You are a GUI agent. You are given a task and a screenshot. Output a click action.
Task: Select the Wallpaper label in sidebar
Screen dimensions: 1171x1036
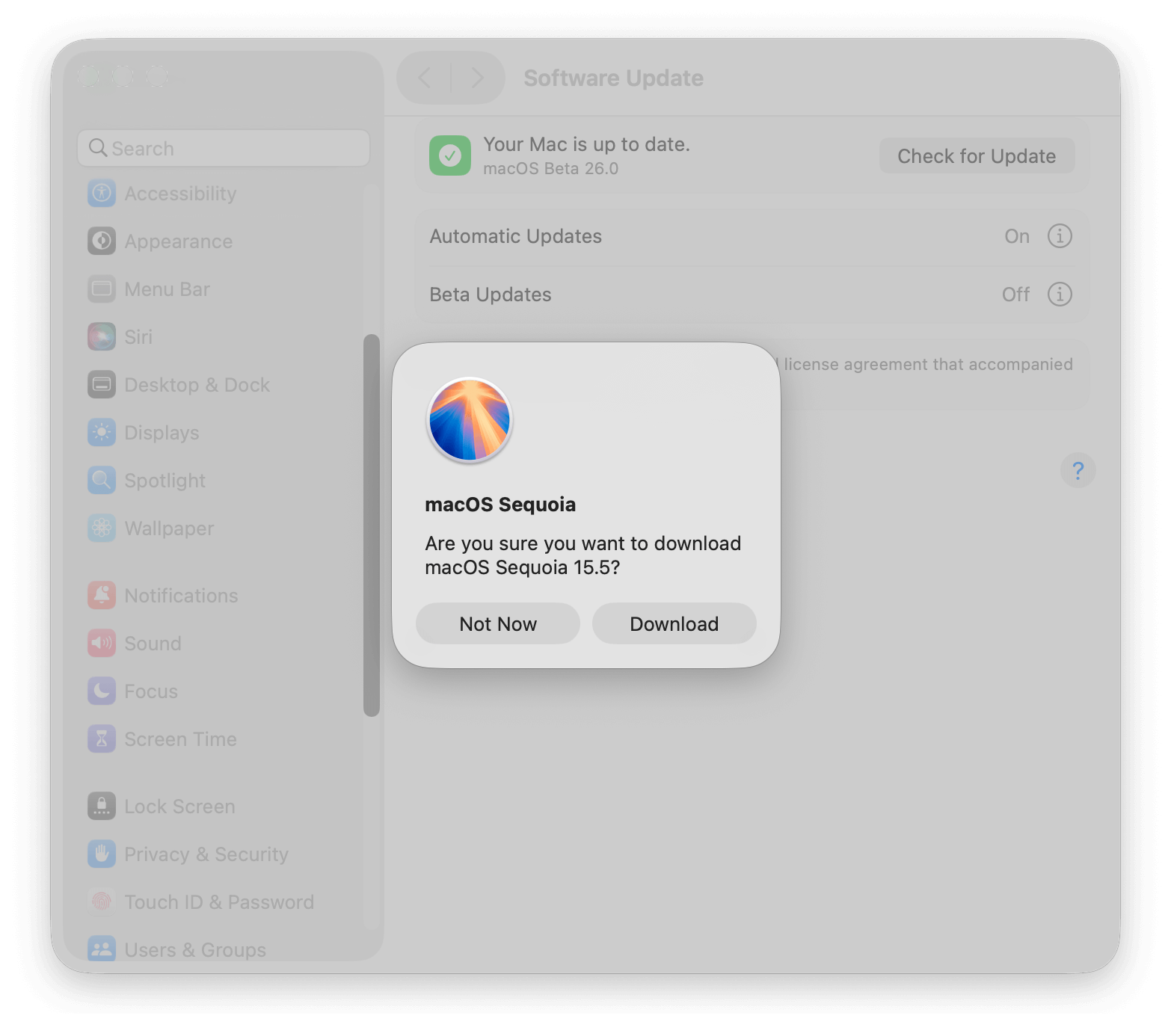pyautogui.click(x=169, y=528)
